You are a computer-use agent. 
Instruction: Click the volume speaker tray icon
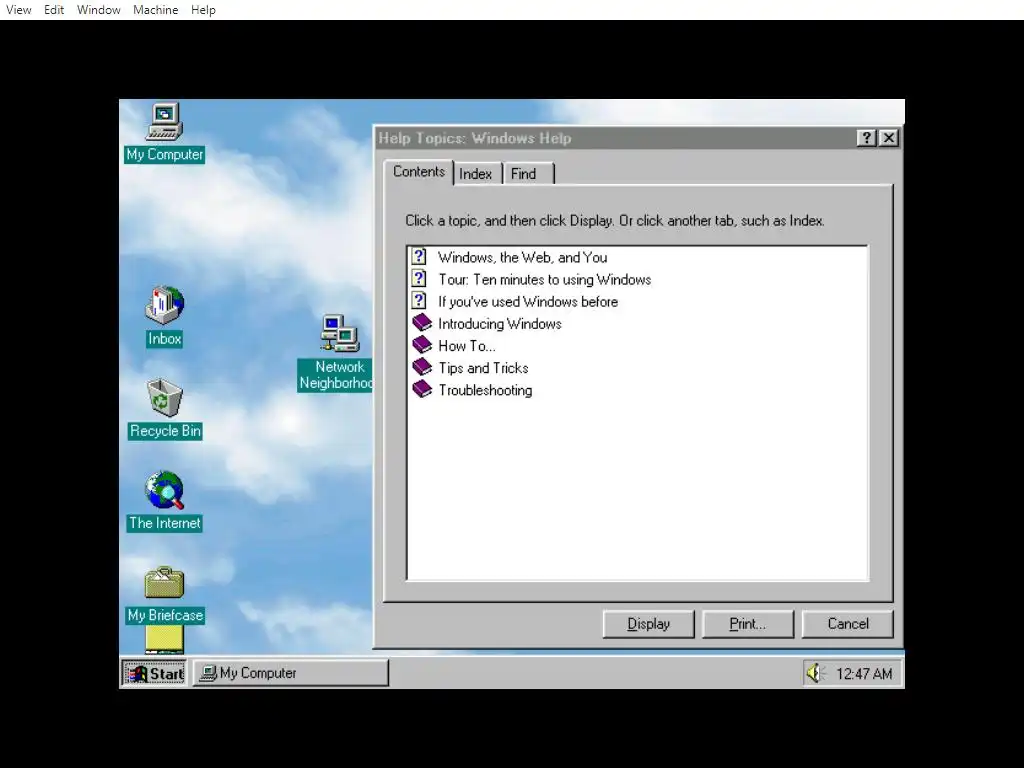click(814, 673)
